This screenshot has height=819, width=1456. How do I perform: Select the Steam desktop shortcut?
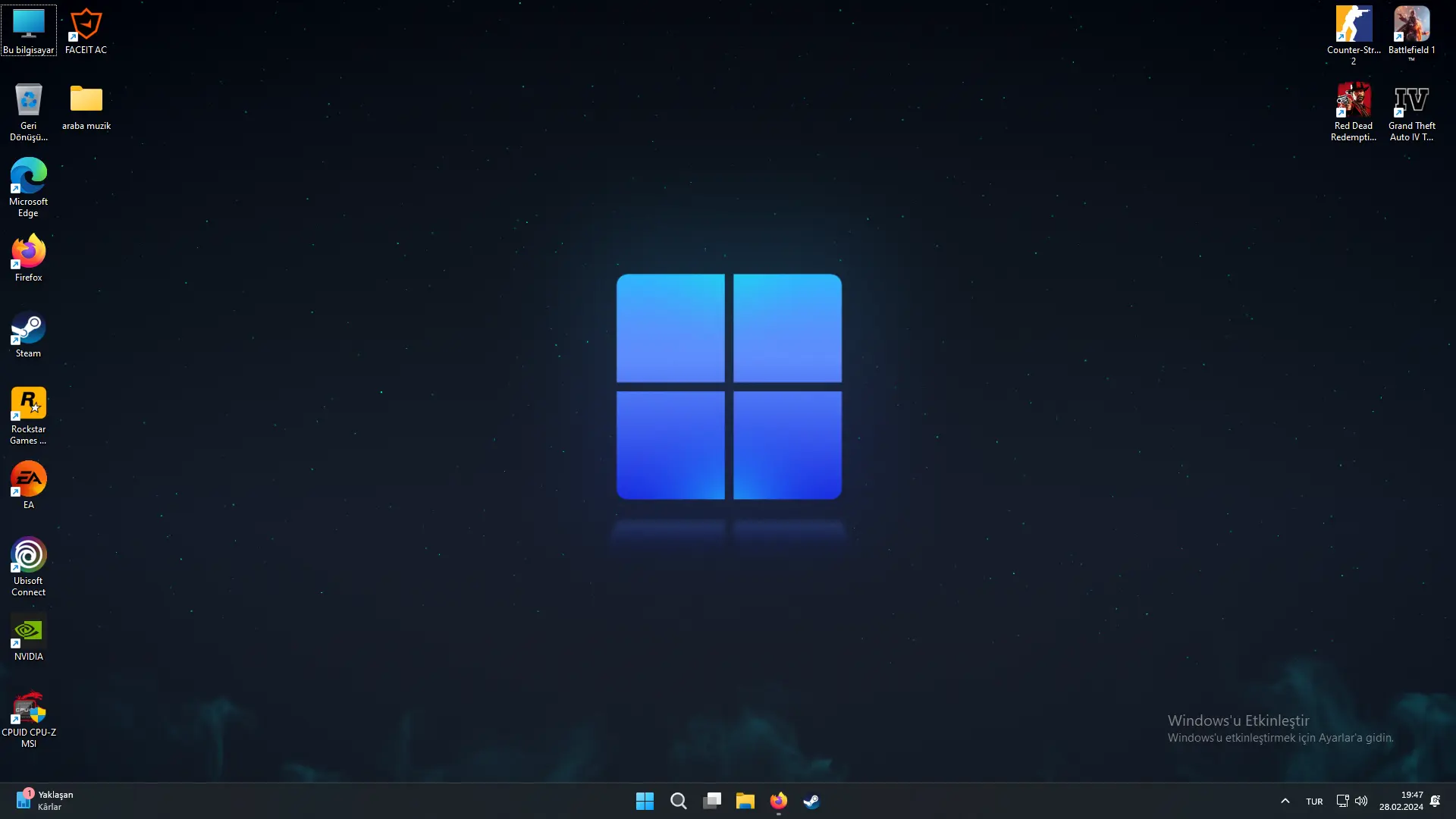(x=29, y=334)
